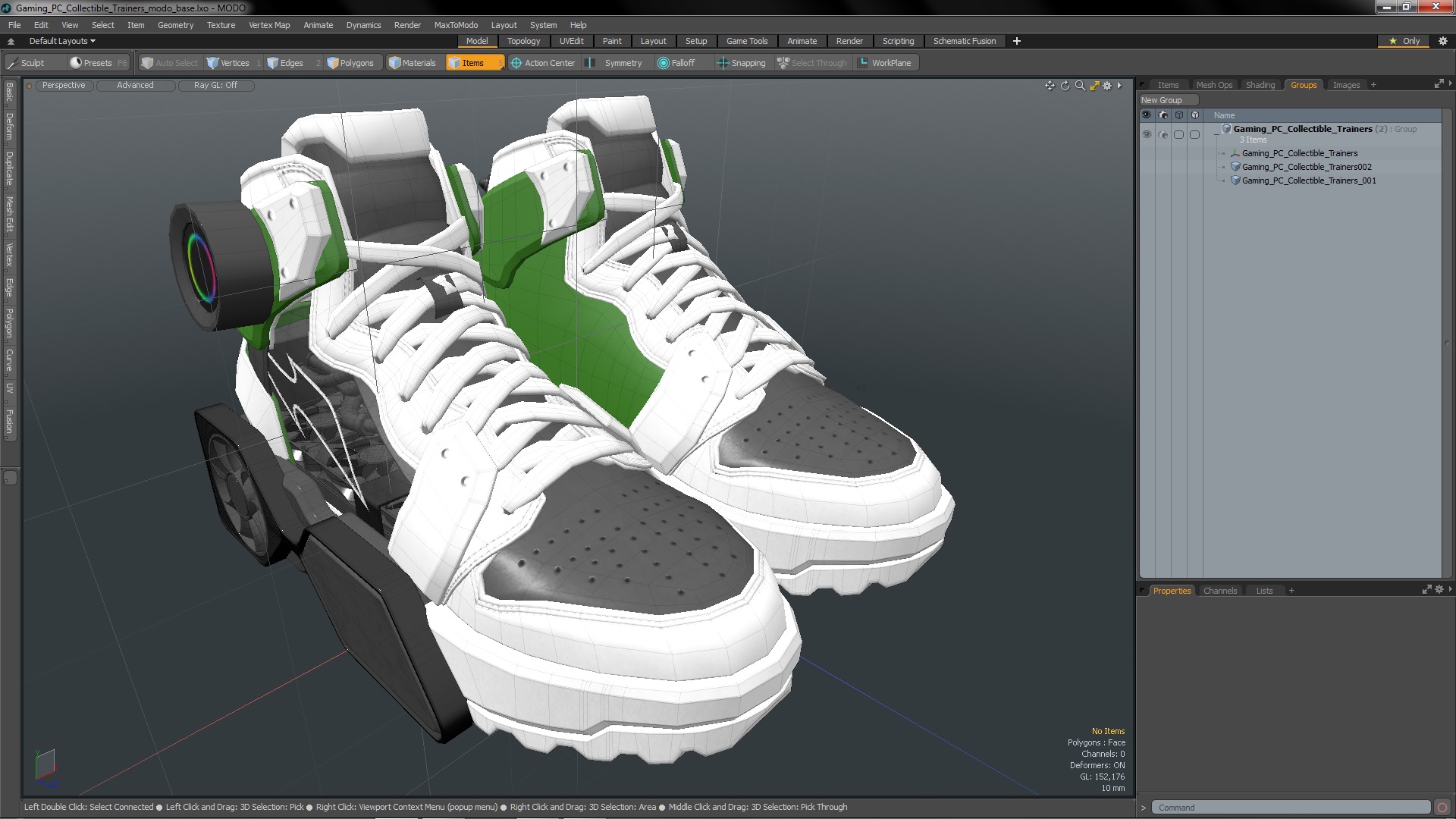Select the Sculpt tool icon
1456x819 pixels.
click(x=13, y=63)
